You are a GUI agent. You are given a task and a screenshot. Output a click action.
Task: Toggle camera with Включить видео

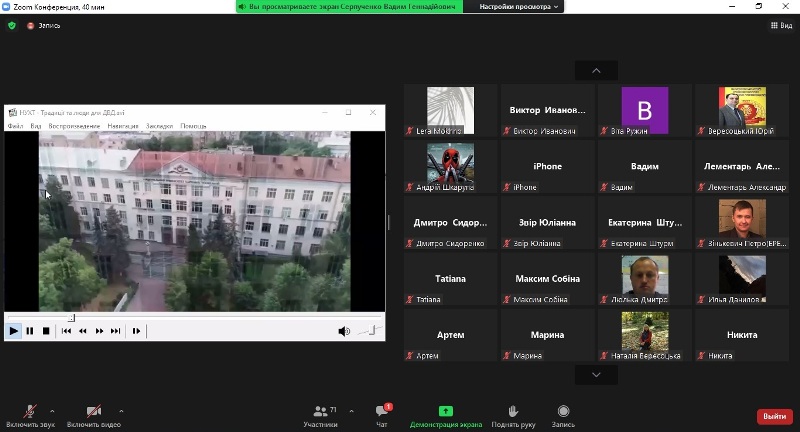click(x=94, y=416)
